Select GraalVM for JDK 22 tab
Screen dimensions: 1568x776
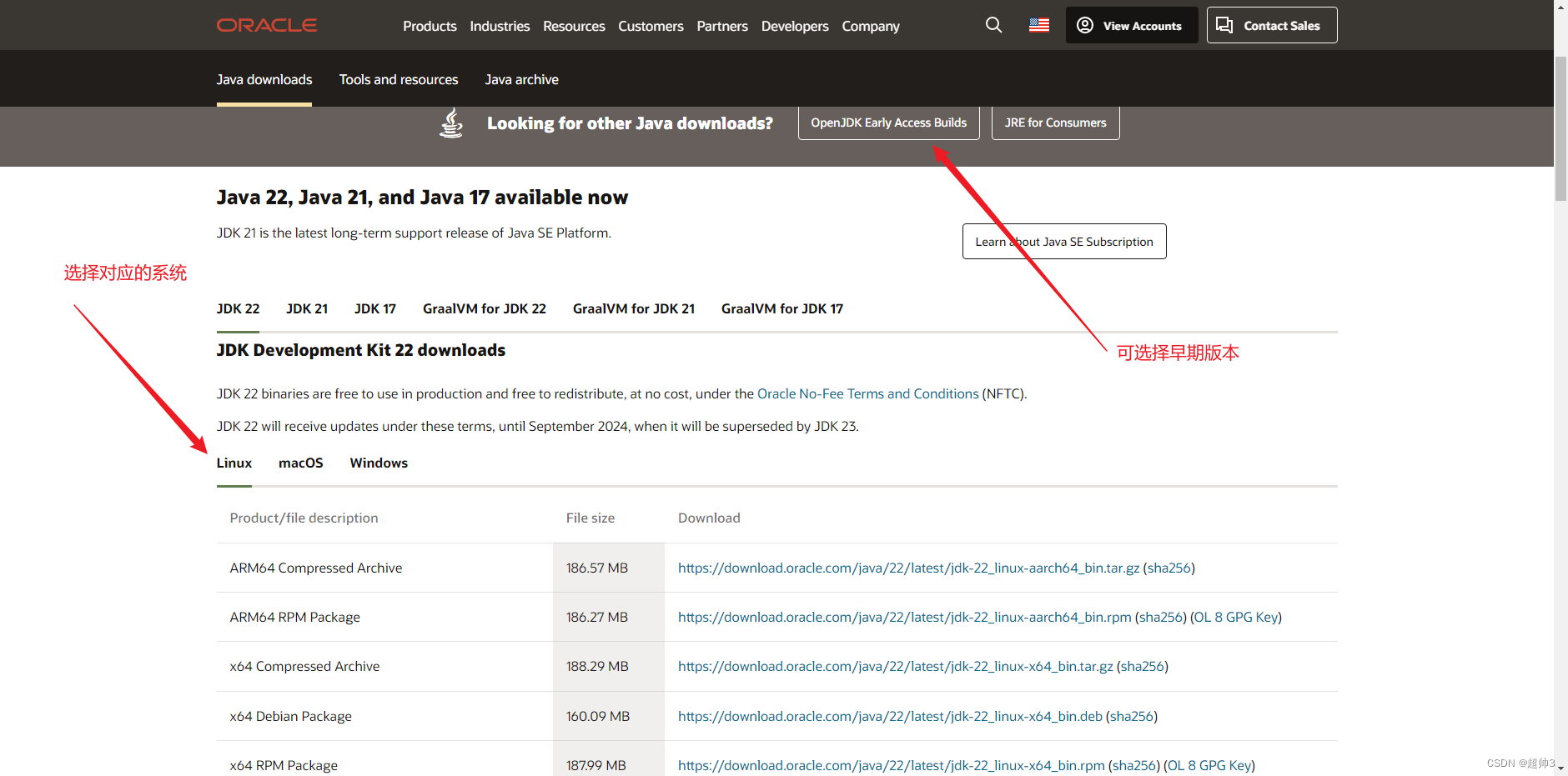[485, 308]
